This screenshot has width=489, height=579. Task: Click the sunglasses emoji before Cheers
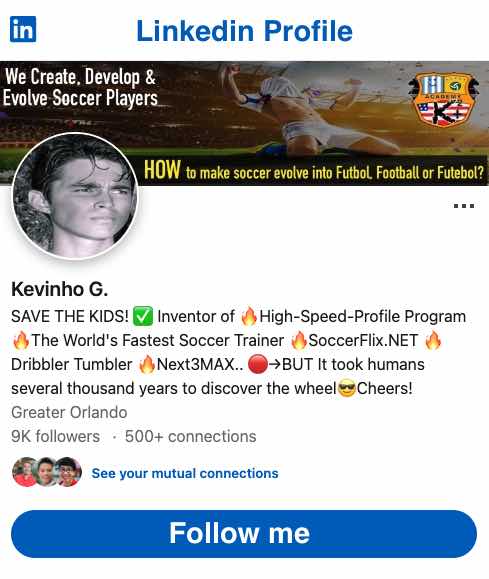pos(346,388)
